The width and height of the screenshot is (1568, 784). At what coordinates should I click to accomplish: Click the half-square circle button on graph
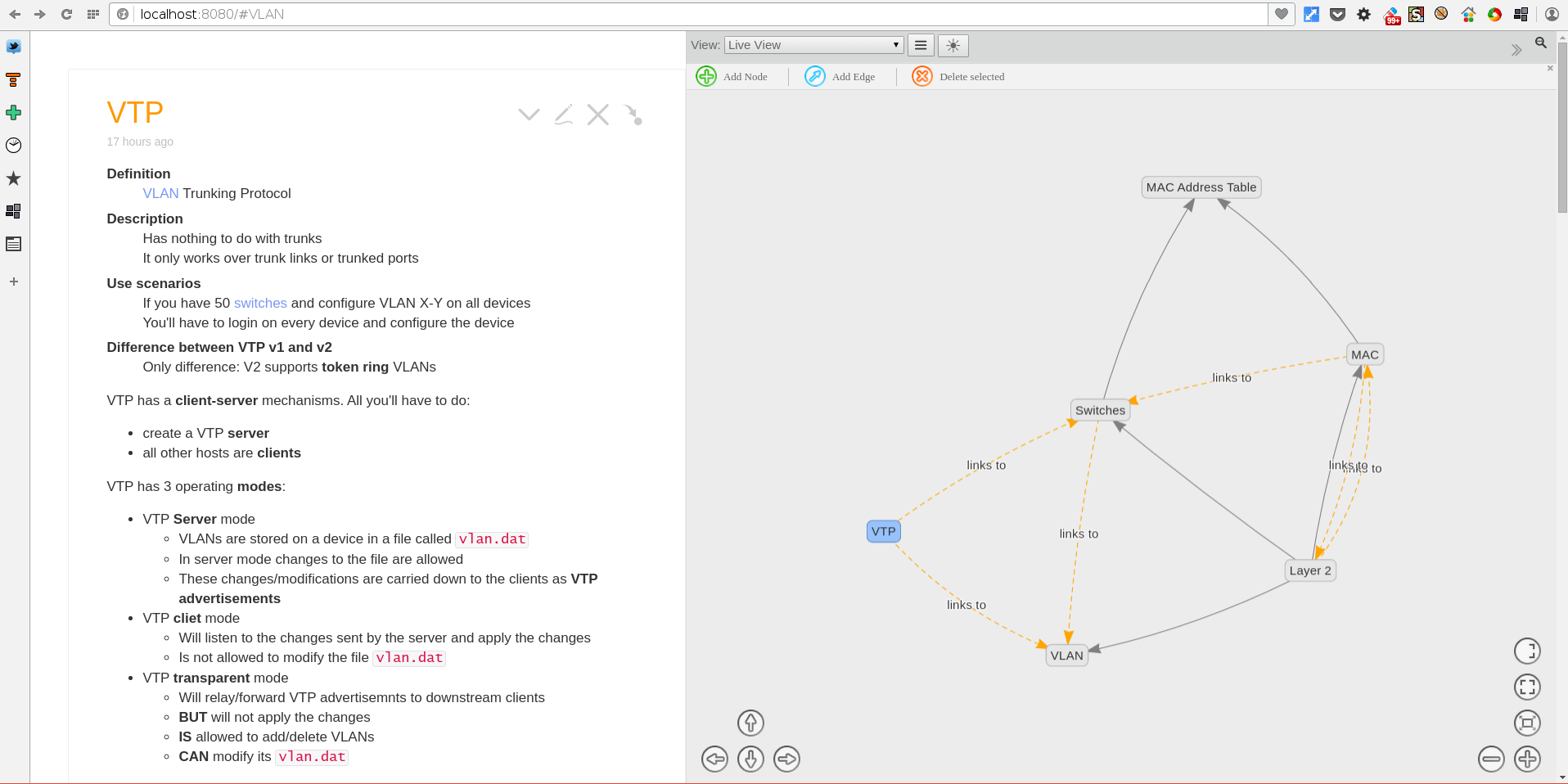(x=1527, y=651)
